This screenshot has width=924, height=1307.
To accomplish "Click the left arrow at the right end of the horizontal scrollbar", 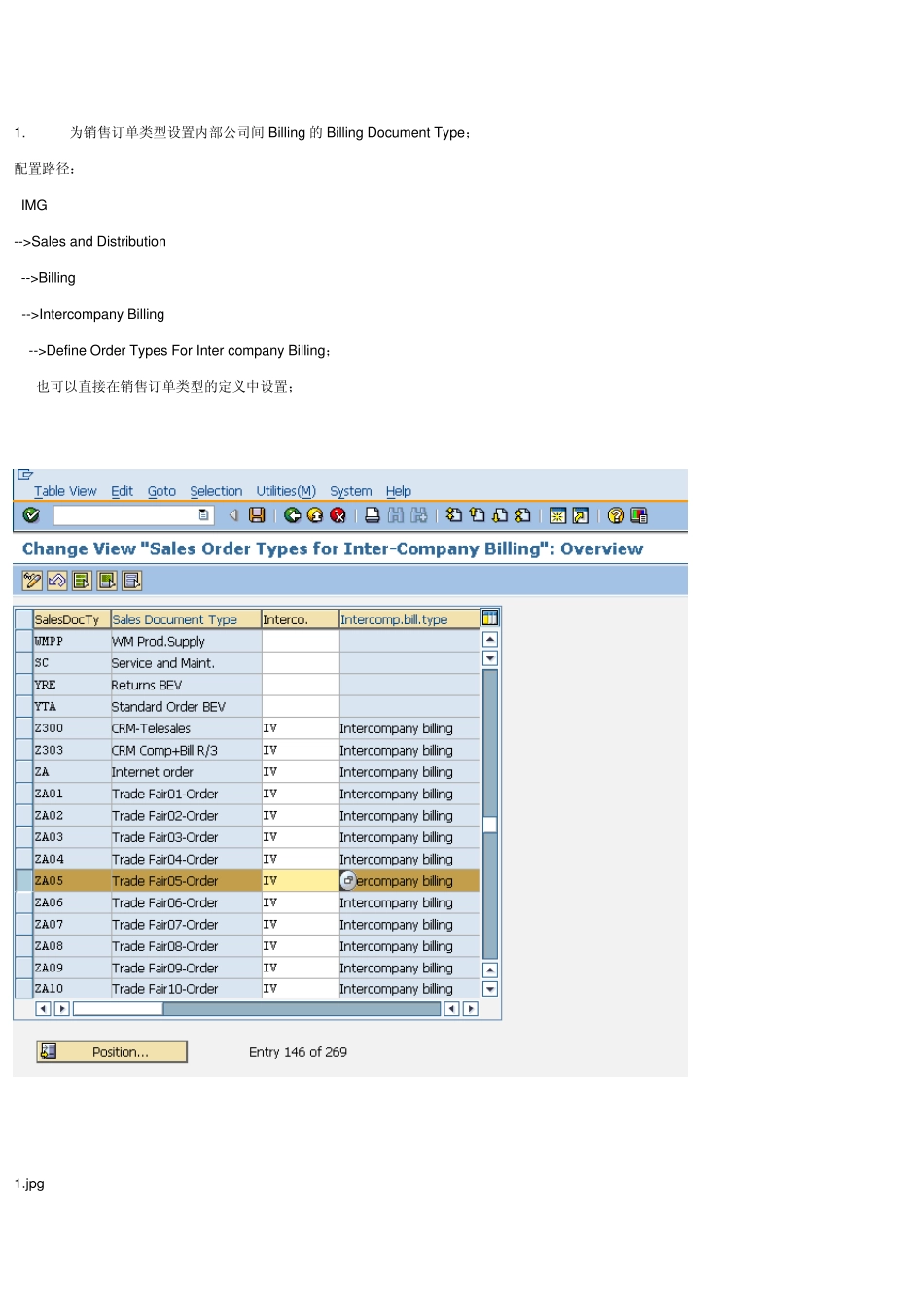I will point(451,1009).
